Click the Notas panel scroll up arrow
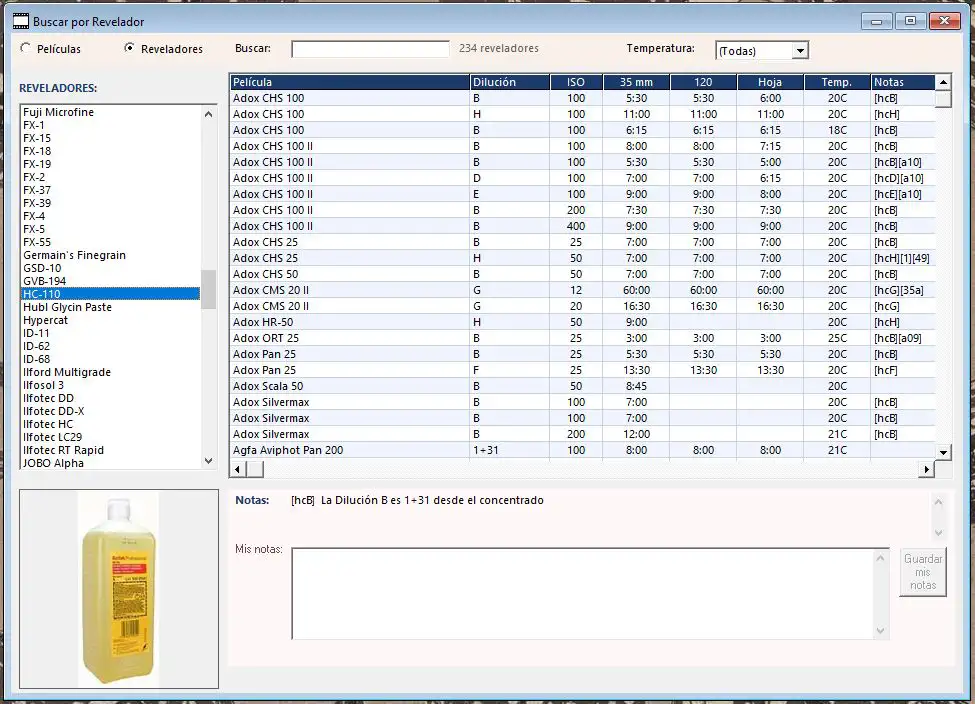Screen dimensions: 975x704 pos(938,502)
